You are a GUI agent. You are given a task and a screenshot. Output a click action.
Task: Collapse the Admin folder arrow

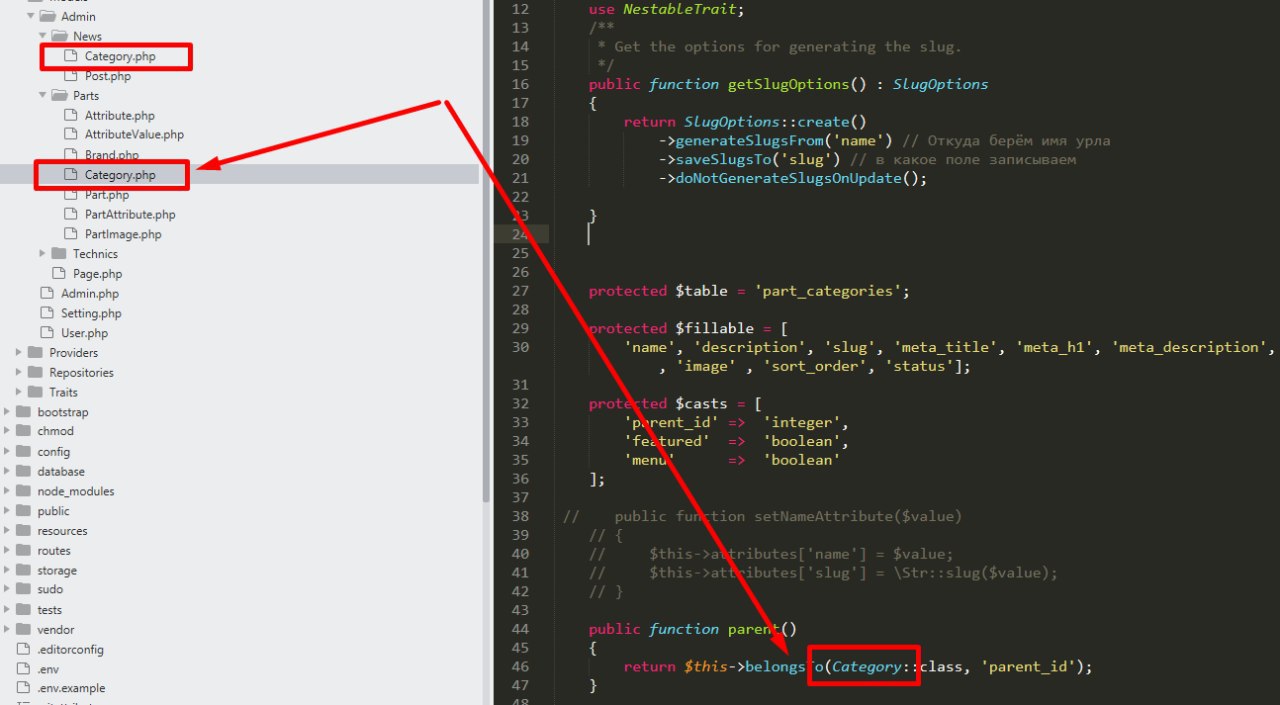(x=31, y=17)
